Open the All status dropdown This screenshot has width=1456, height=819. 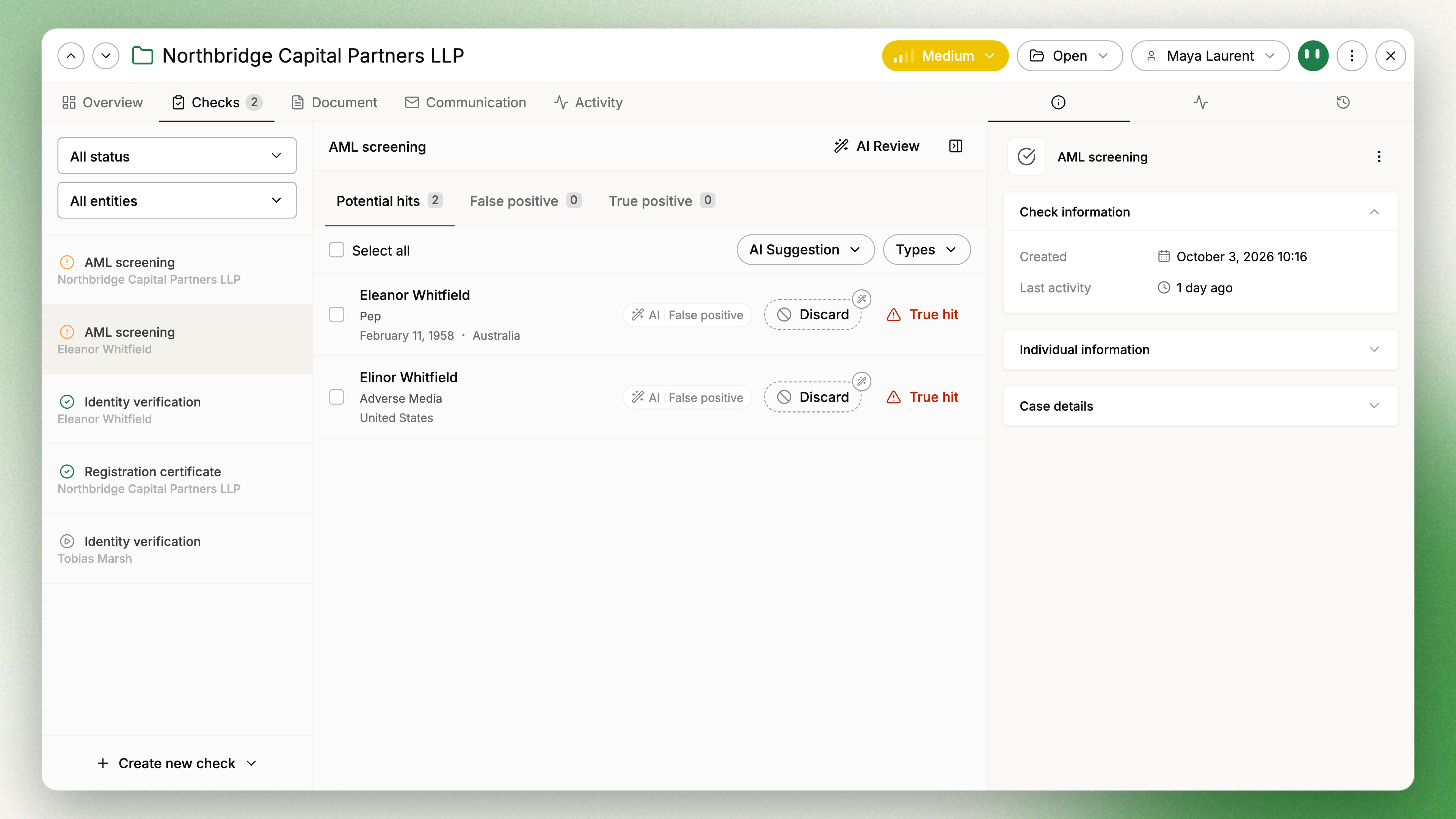(177, 156)
